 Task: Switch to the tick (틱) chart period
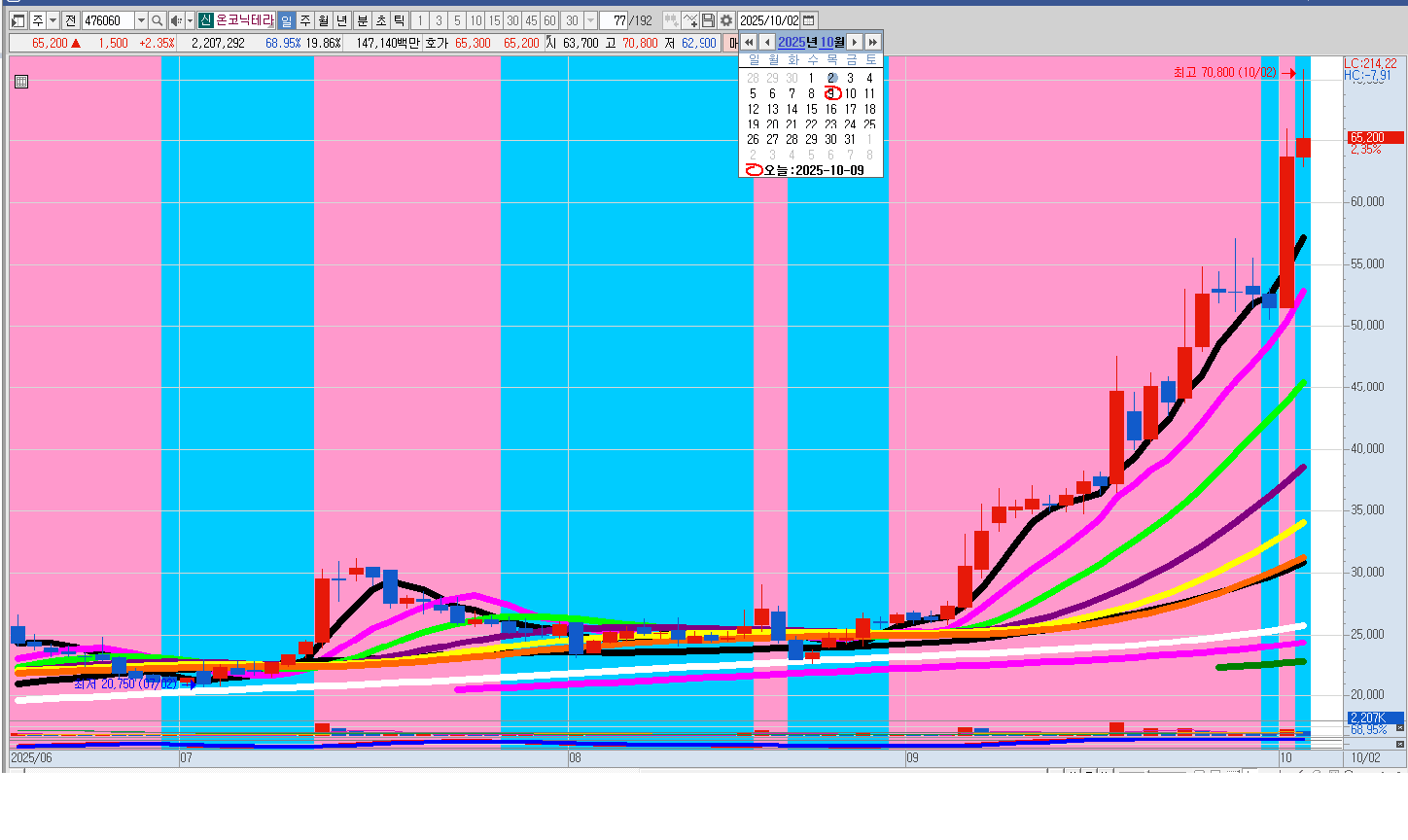pyautogui.click(x=399, y=20)
